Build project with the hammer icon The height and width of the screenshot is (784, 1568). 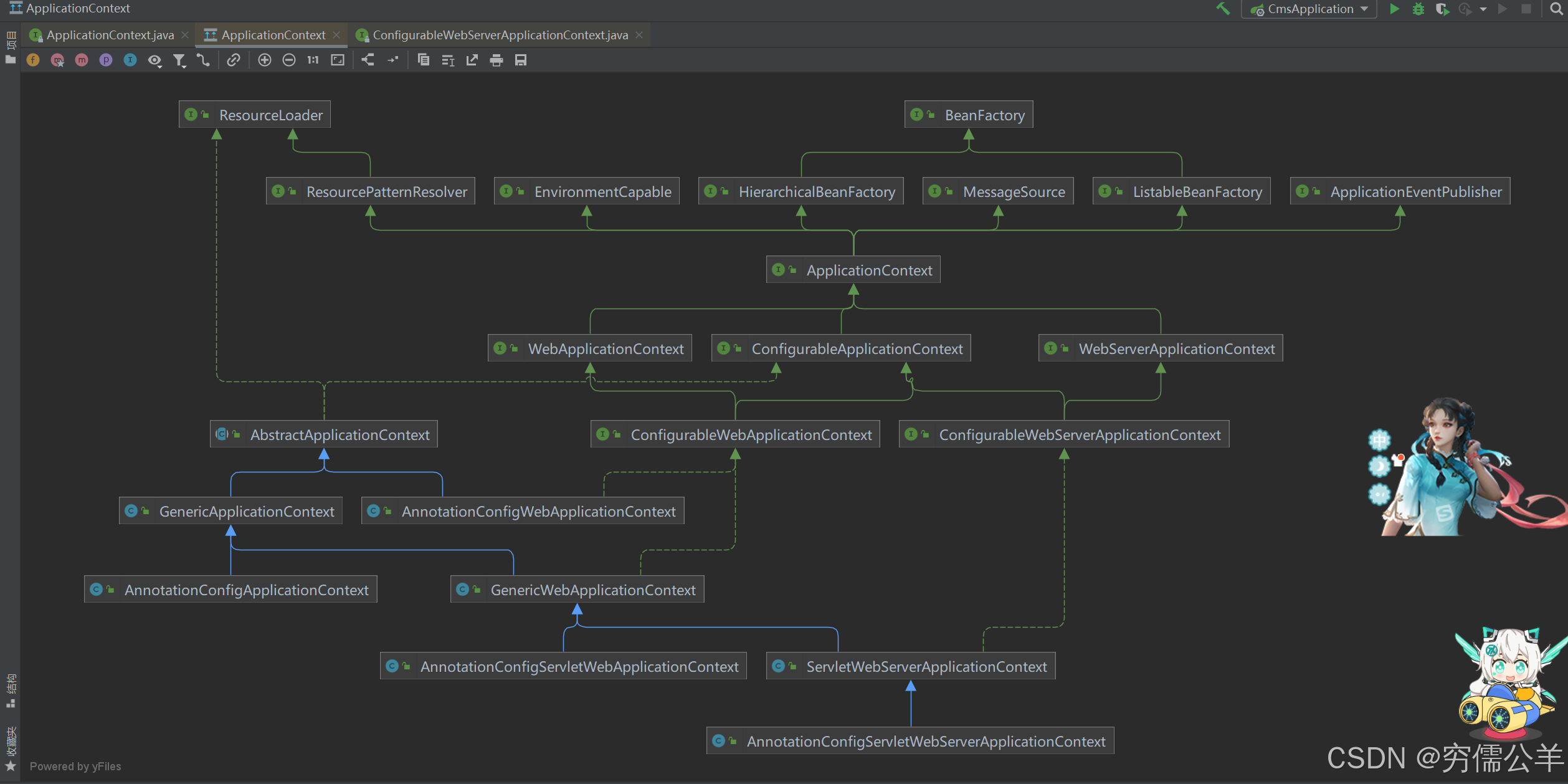coord(1223,9)
